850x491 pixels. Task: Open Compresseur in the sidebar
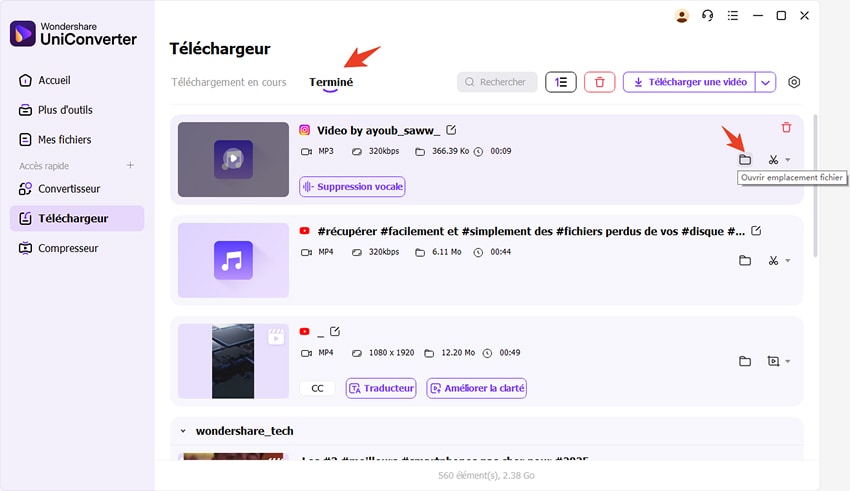pos(59,248)
